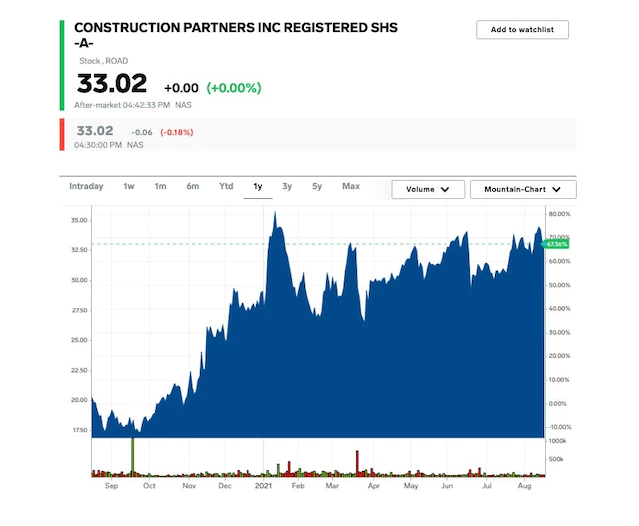Click the Sep label on time axis
639x526 pixels.
pos(111,486)
